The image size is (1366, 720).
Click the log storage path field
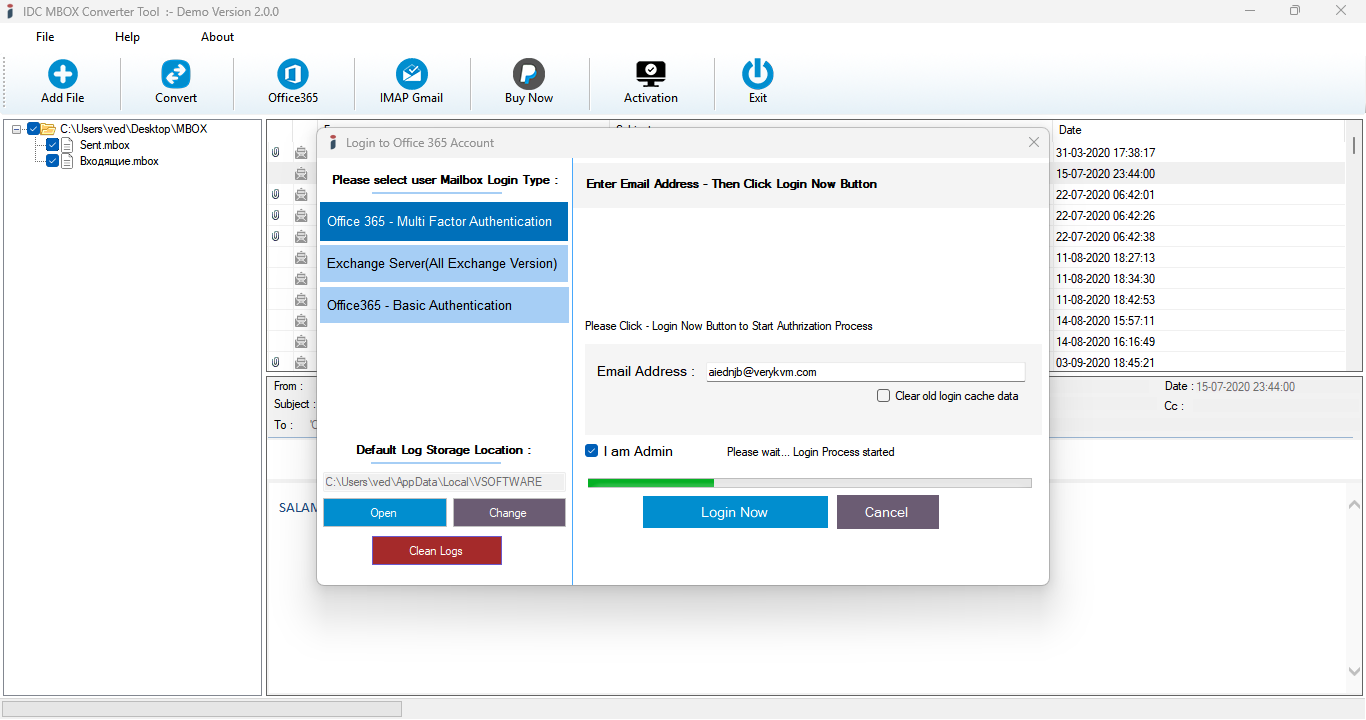[444, 482]
